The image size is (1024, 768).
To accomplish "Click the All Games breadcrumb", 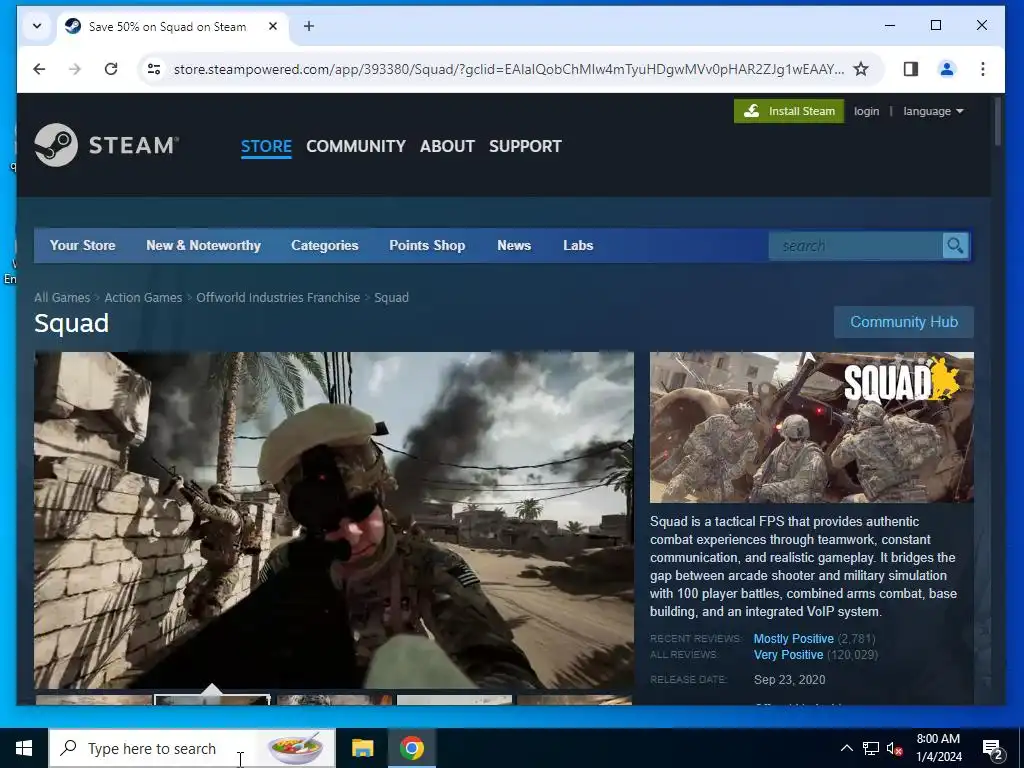I will pos(62,298).
